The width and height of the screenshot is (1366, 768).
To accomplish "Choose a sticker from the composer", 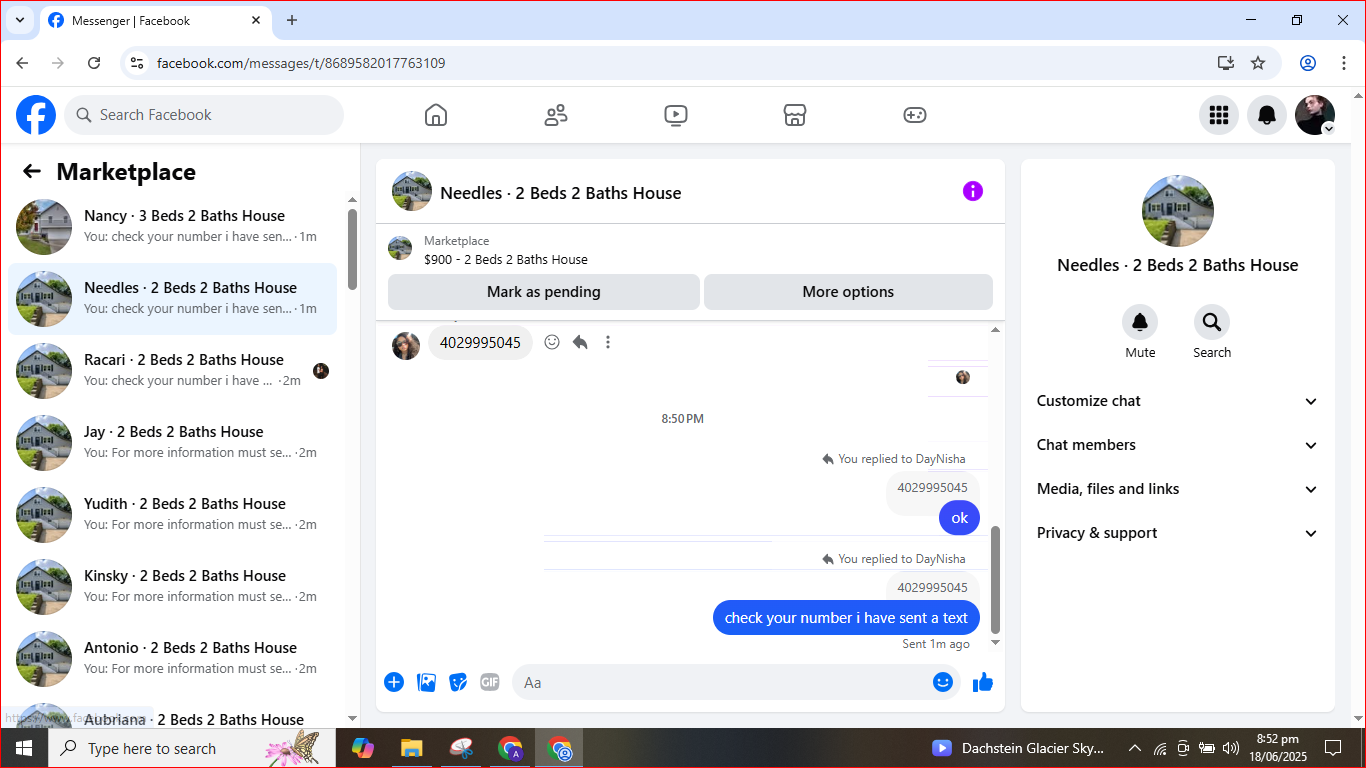I will [x=458, y=682].
